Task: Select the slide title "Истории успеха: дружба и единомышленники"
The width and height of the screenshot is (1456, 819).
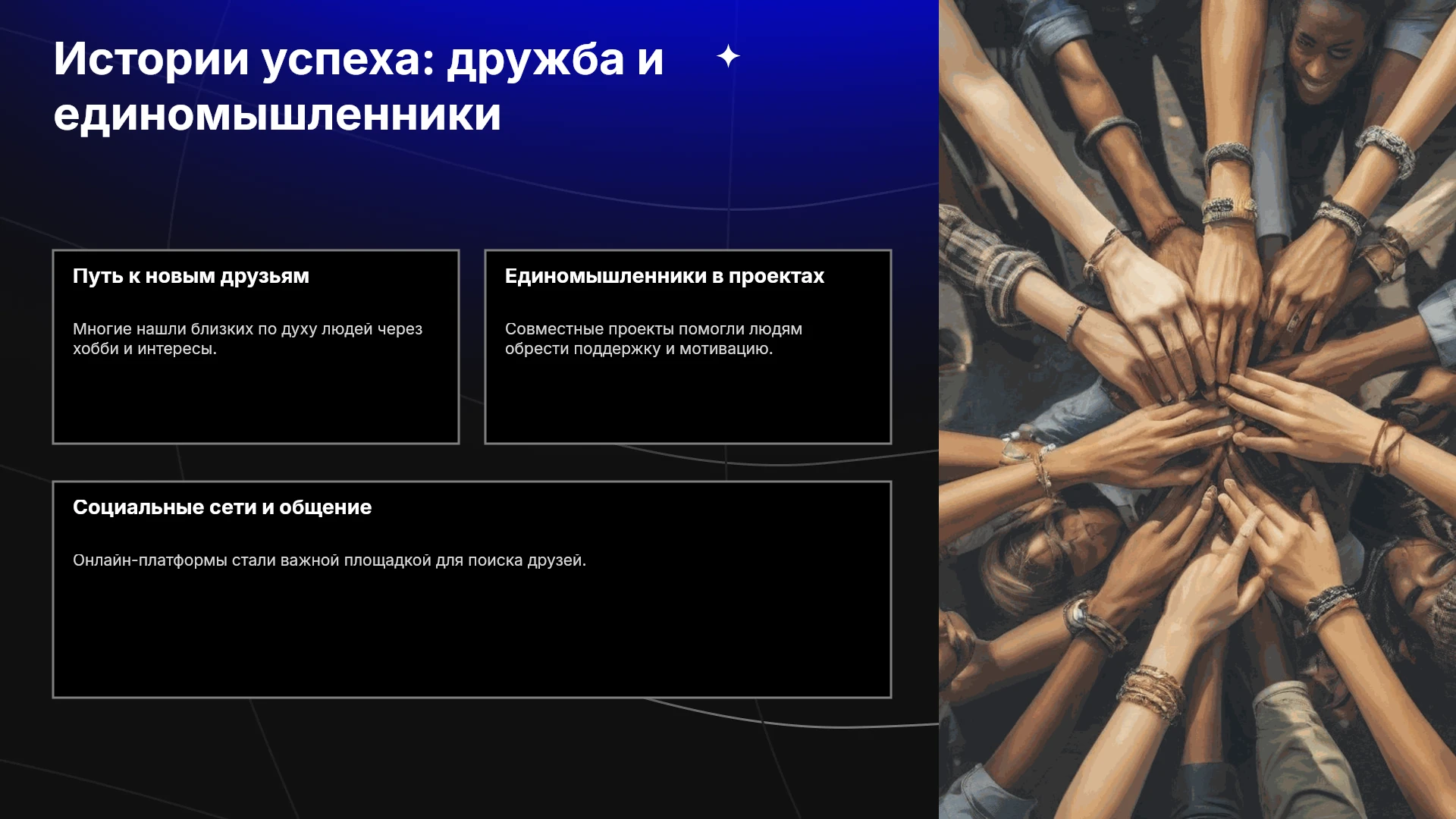Action: point(358,86)
